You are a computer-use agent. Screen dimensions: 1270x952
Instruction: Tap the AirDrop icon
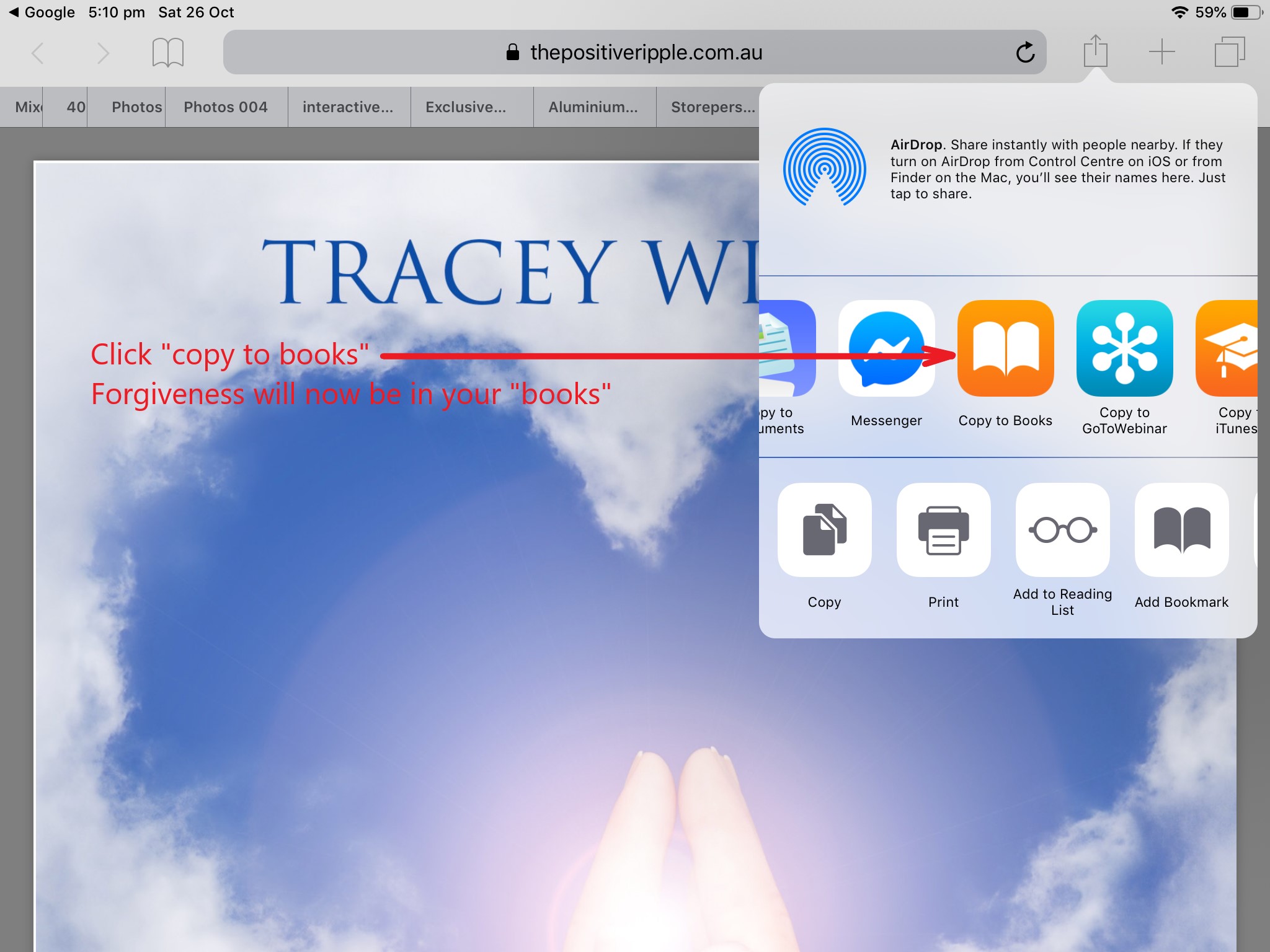824,167
